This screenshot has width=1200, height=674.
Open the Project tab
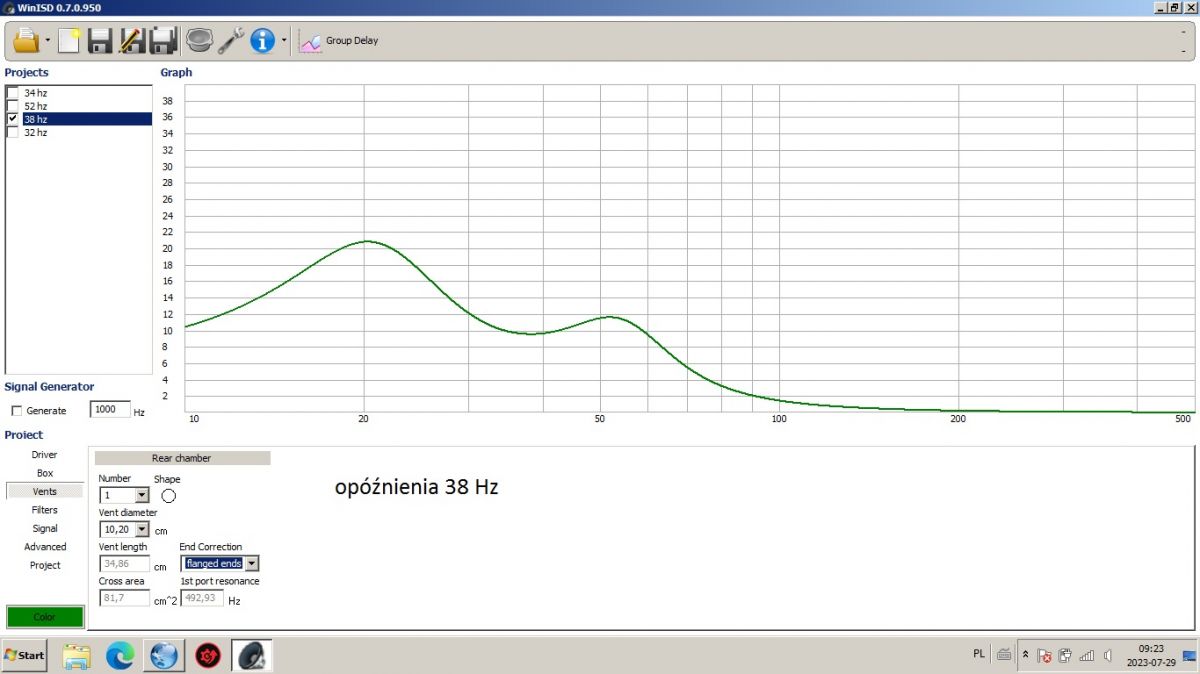[x=44, y=565]
